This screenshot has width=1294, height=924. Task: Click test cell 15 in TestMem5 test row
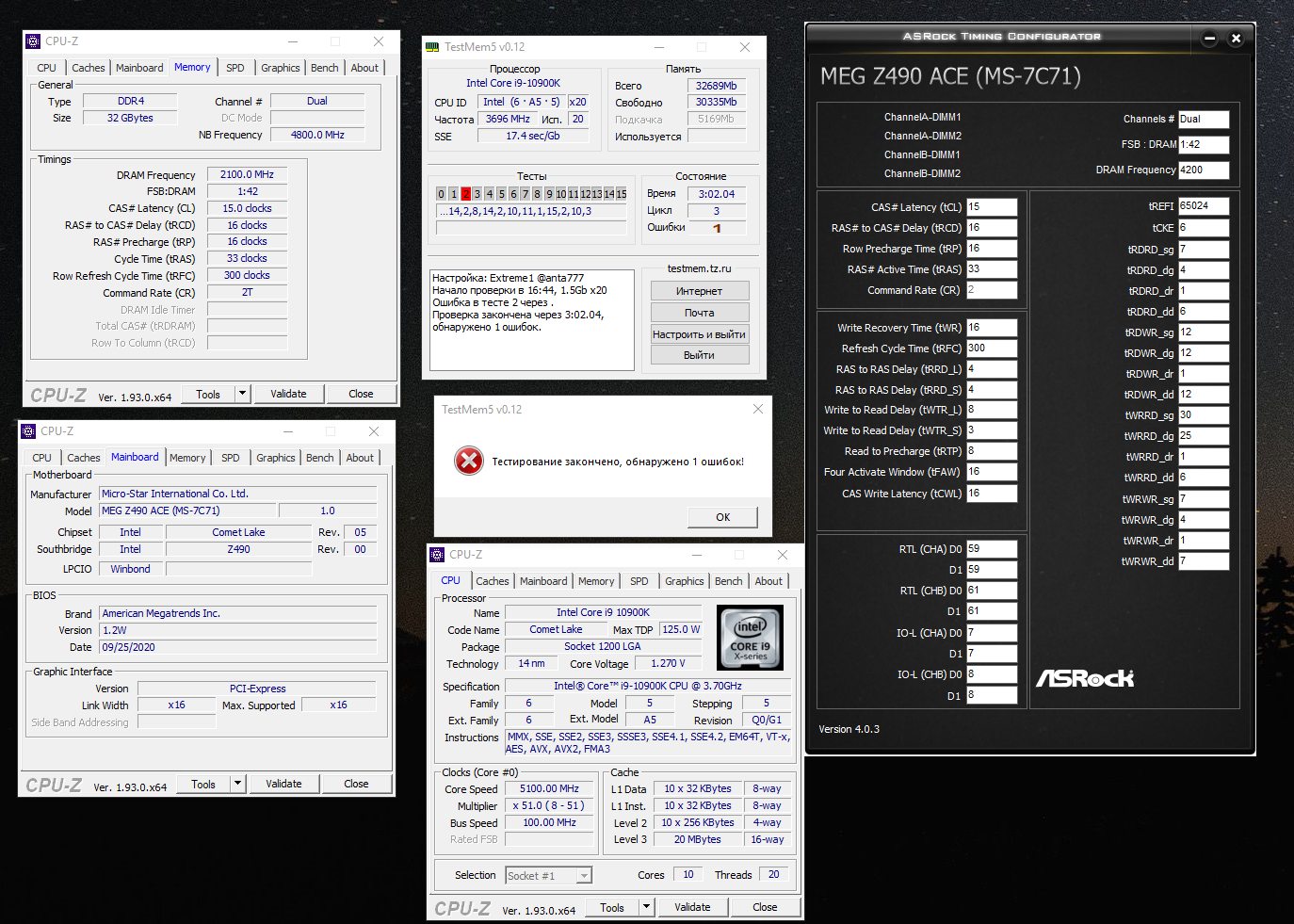tap(622, 194)
